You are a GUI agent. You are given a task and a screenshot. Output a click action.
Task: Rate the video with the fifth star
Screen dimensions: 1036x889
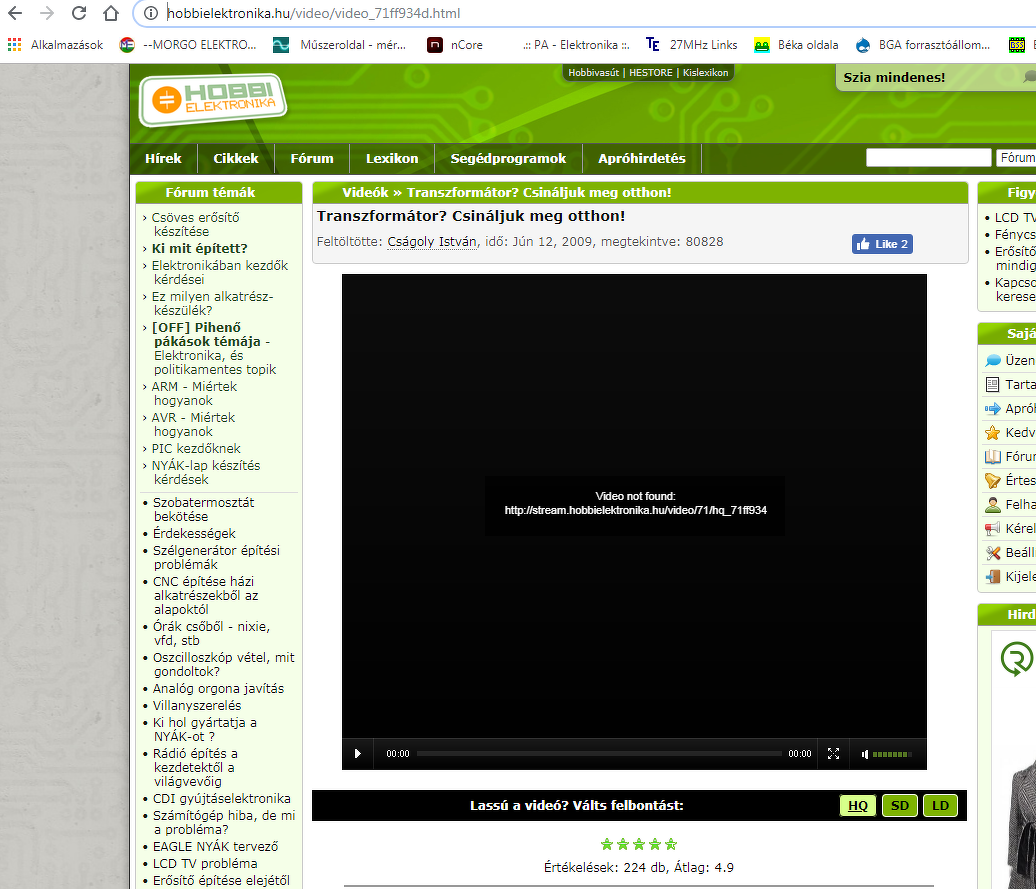[x=671, y=844]
